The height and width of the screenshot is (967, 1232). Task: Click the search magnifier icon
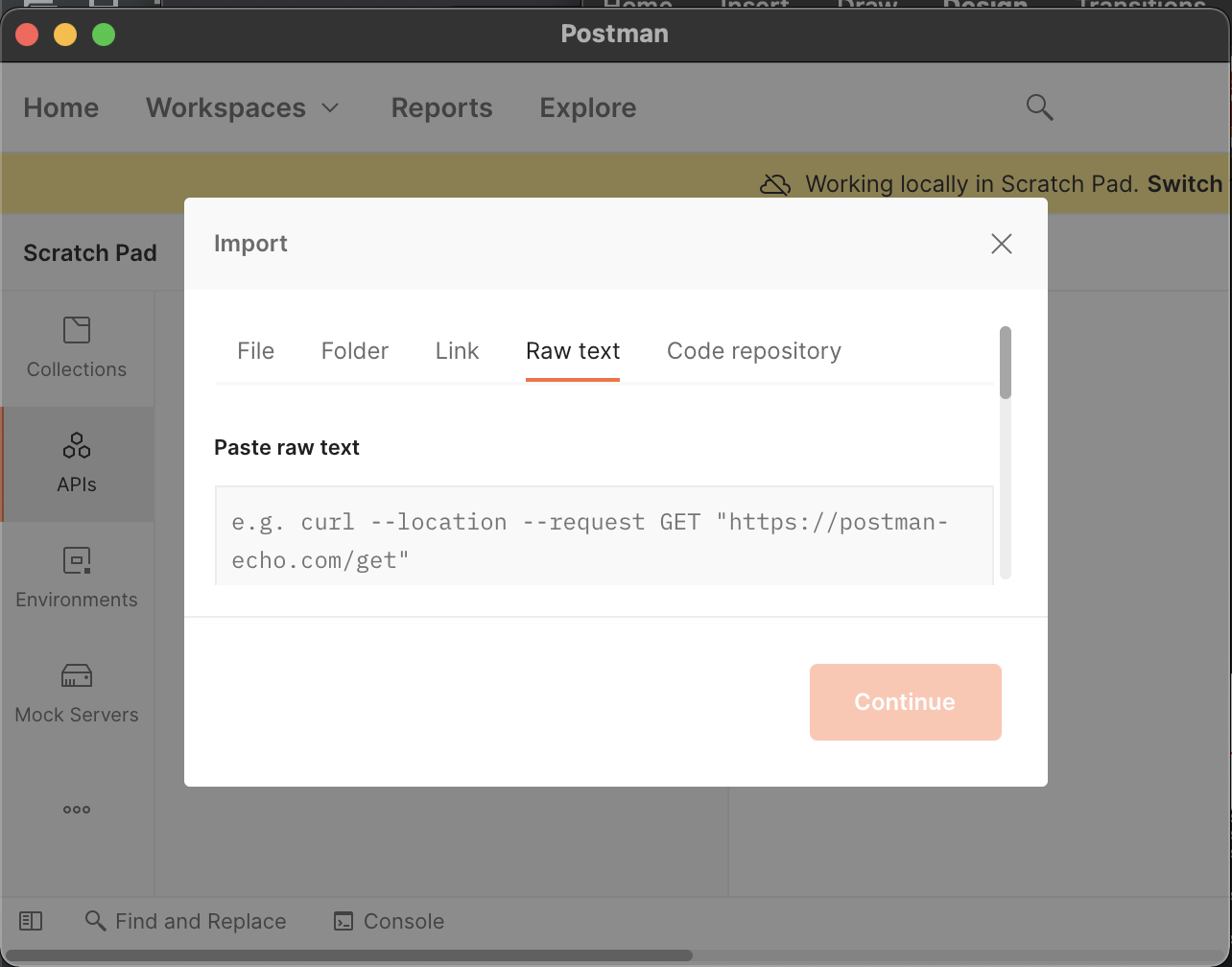[1039, 107]
